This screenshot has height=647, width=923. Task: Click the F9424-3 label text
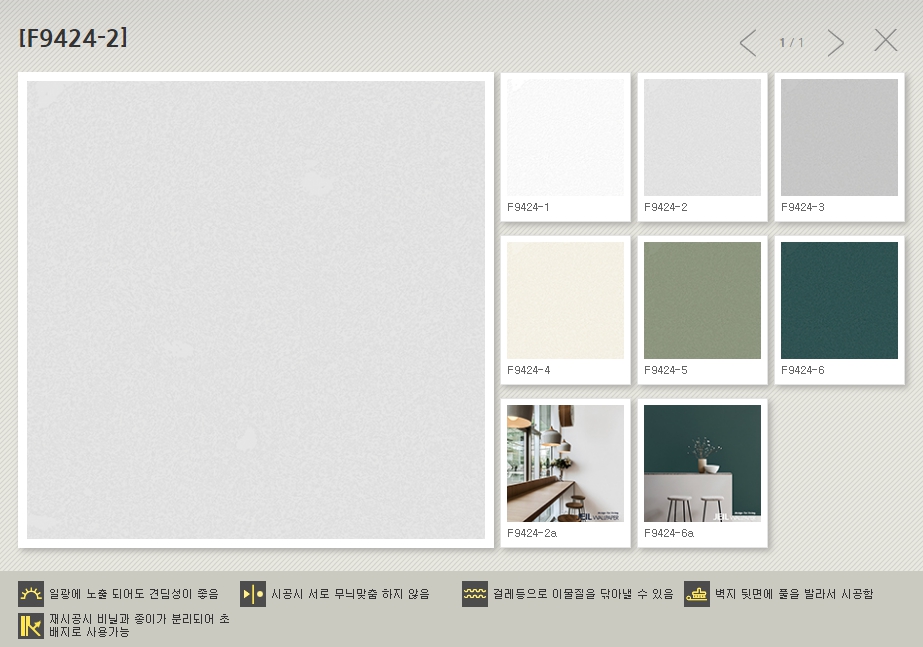(x=803, y=208)
